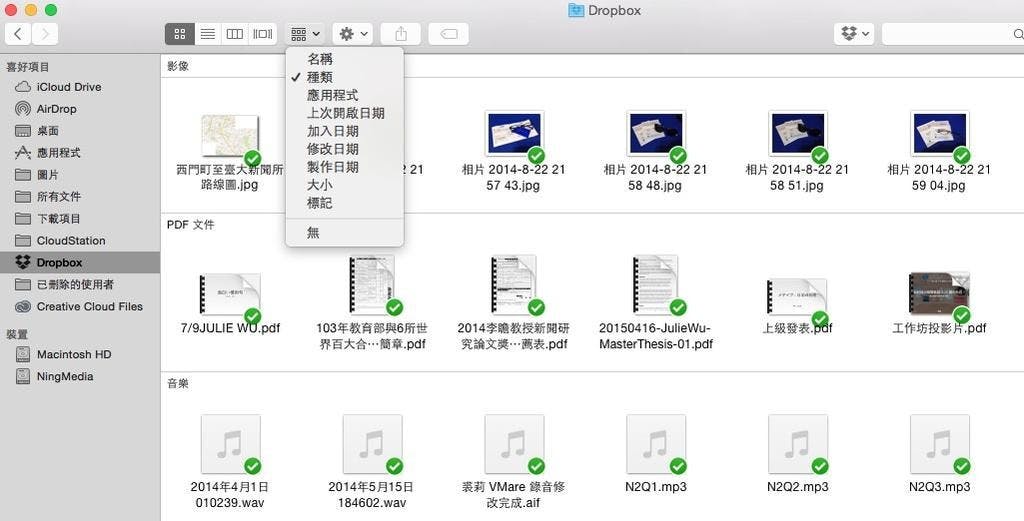Screen dimensions: 1024x521
Task: Open iCloud Drive in sidebar
Action: (80, 87)
